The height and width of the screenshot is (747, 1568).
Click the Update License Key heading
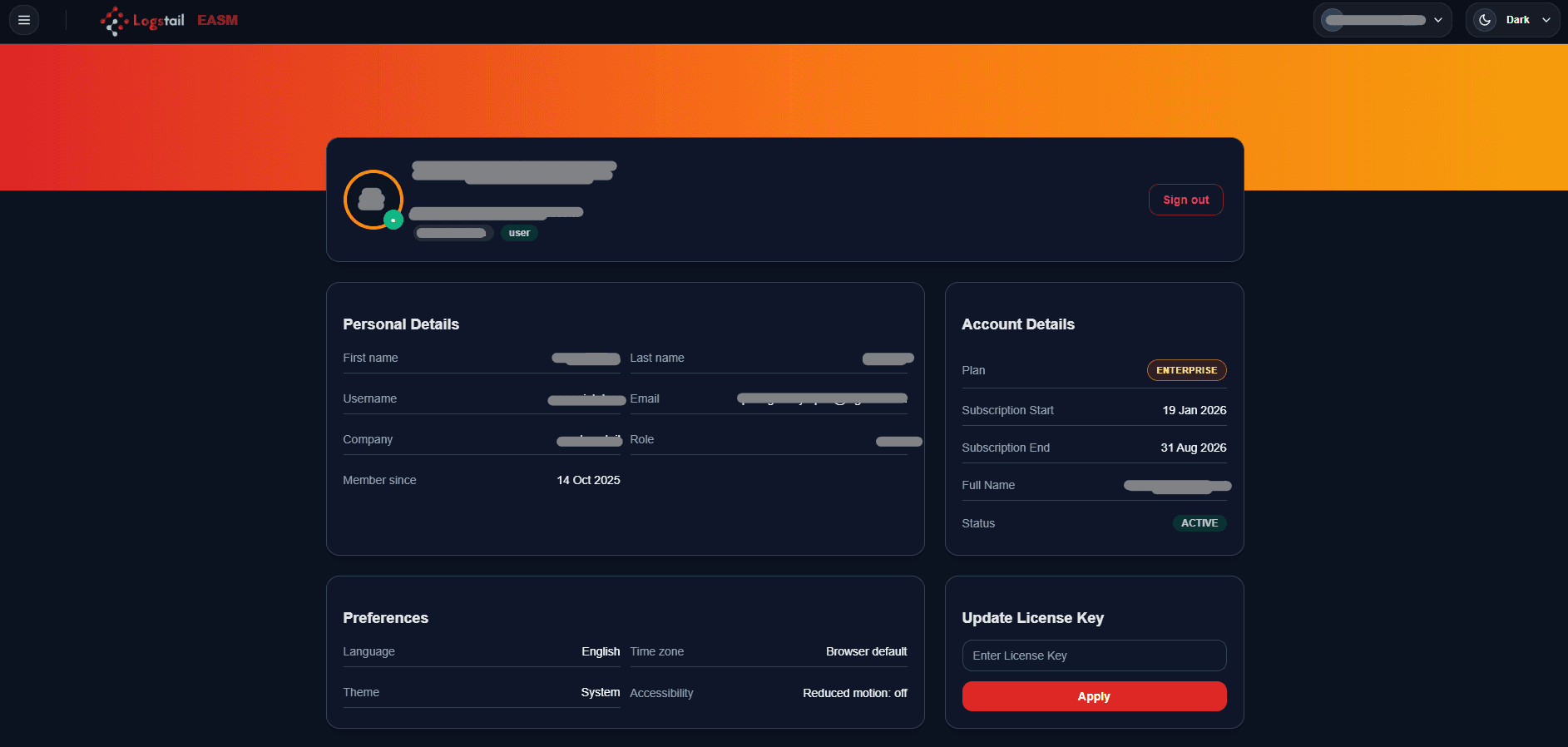pos(1032,618)
